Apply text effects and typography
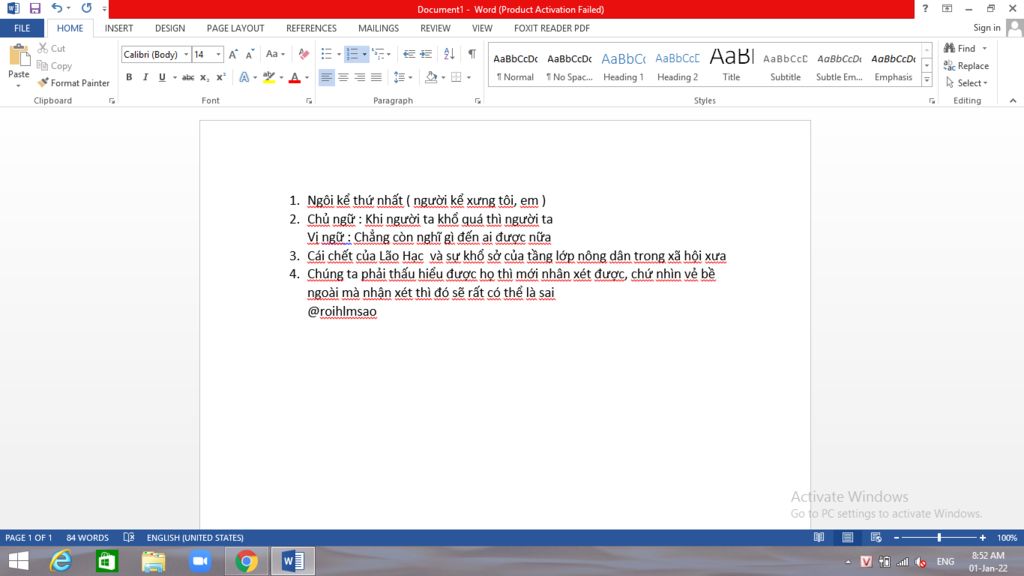The image size is (1024, 576). (244, 77)
